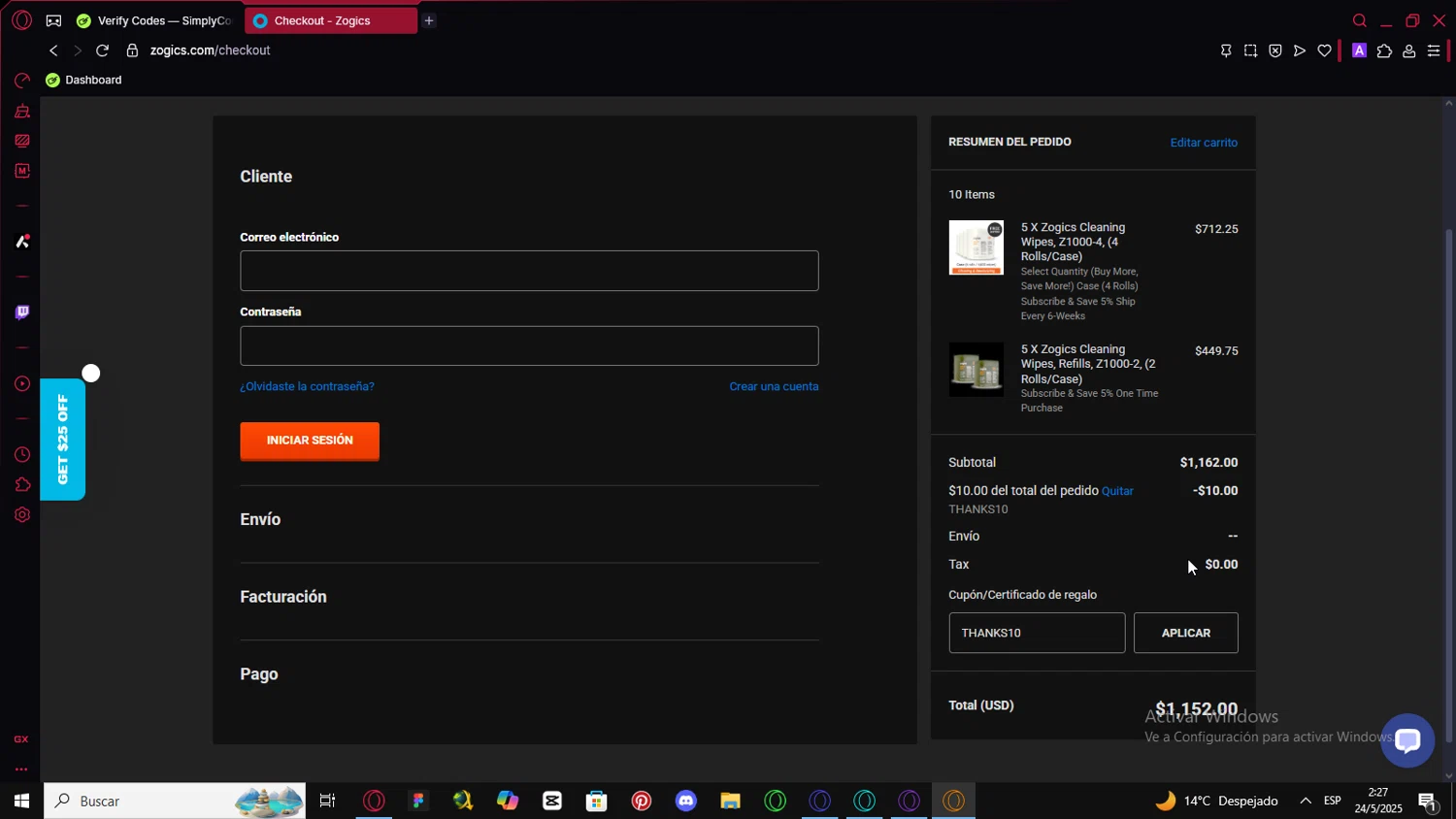
Task: Open Extensions cube icon in sidebar
Action: click(21, 485)
